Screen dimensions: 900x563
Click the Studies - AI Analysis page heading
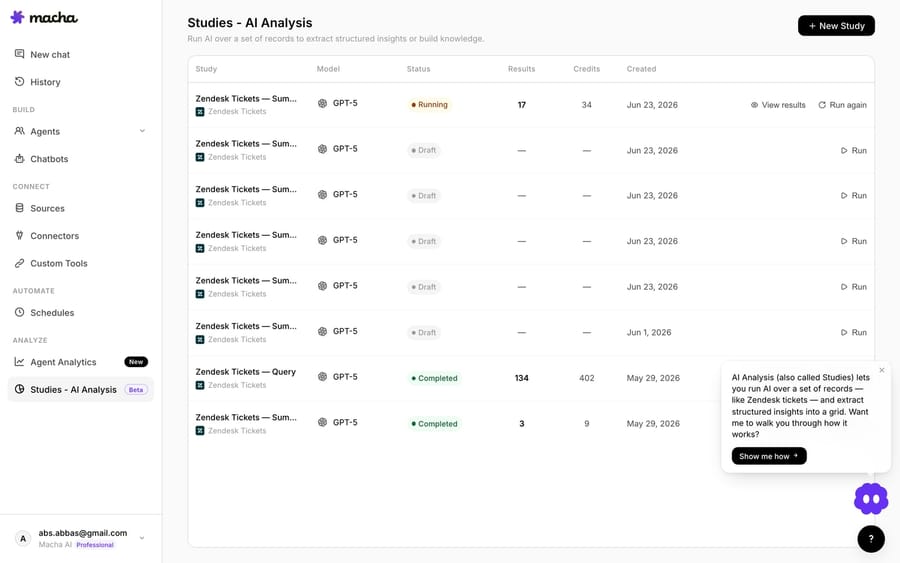250,23
